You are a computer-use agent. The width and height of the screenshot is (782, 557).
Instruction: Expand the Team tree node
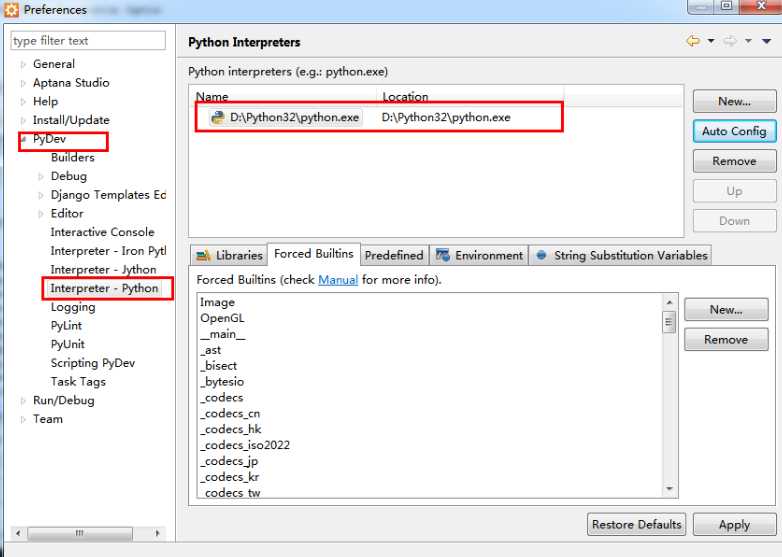(x=23, y=419)
